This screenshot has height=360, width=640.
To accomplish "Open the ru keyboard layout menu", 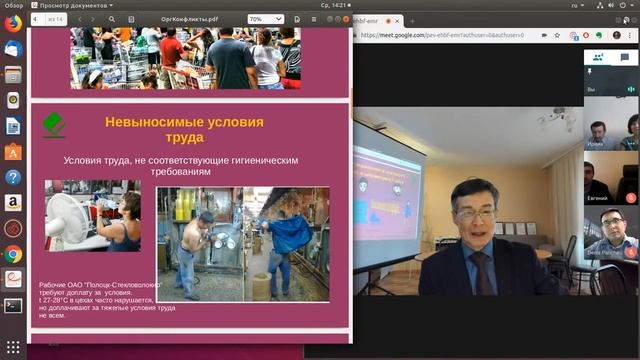I will (x=578, y=5).
